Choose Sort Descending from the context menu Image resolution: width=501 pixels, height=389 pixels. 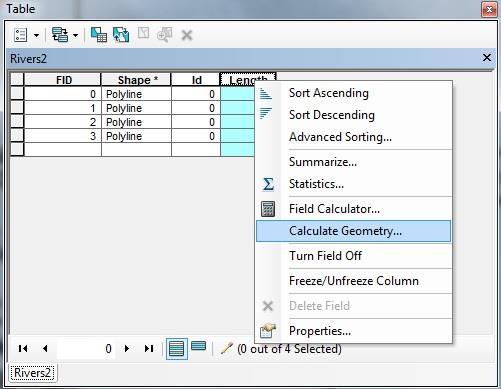pos(353,115)
